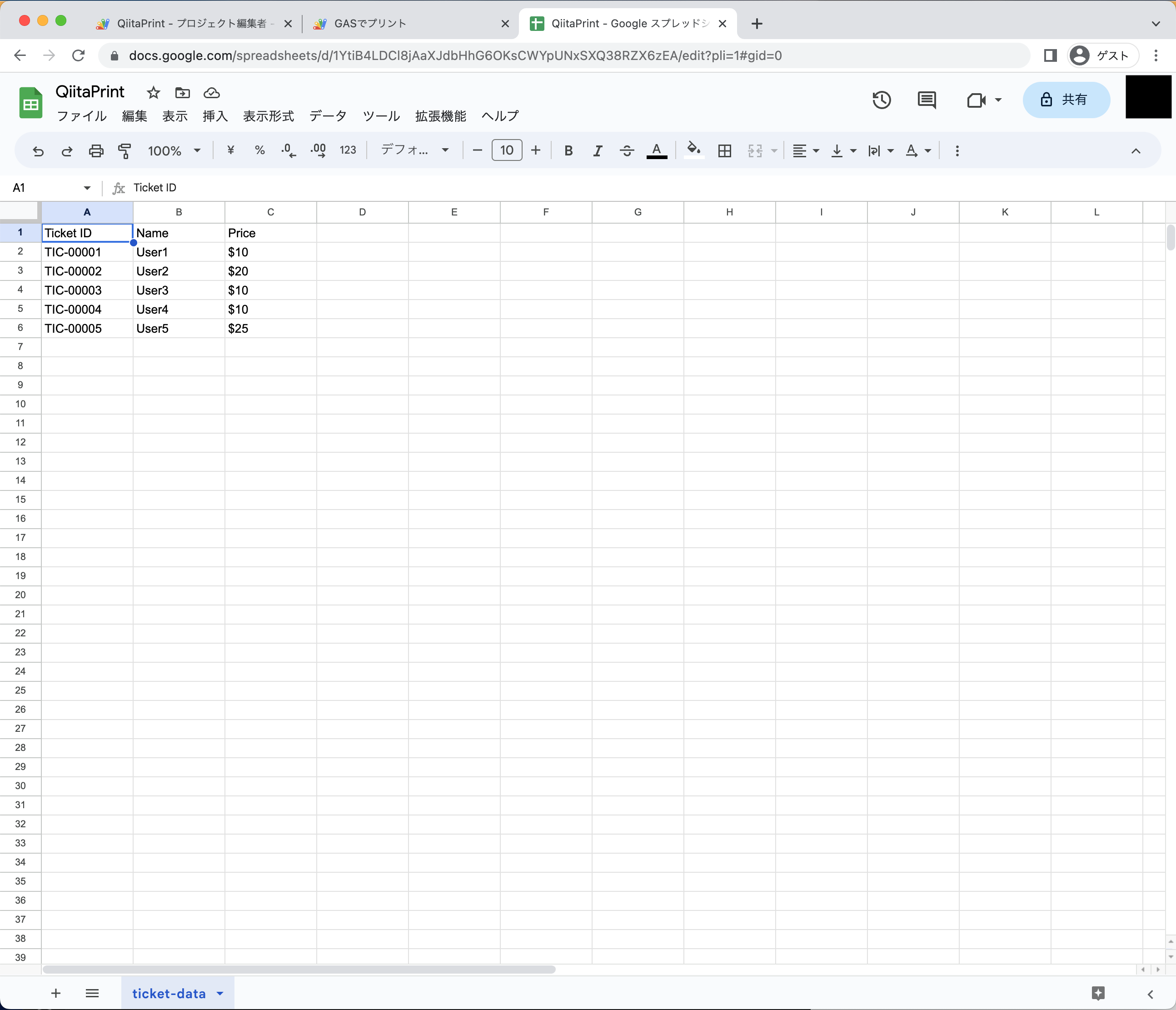Open the ticket-data sheet tab menu arrow

[x=220, y=994]
